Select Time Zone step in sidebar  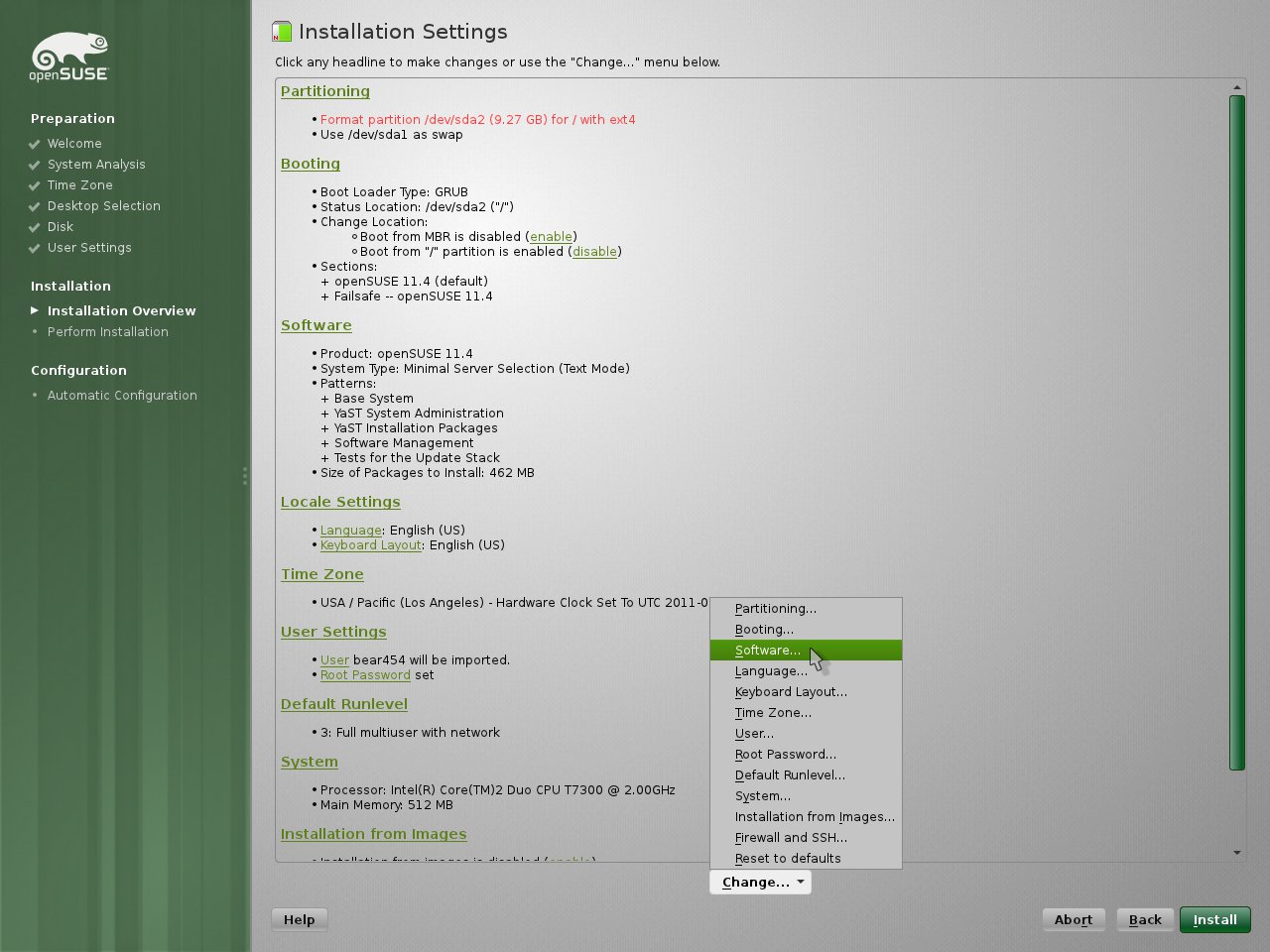pyautogui.click(x=80, y=185)
